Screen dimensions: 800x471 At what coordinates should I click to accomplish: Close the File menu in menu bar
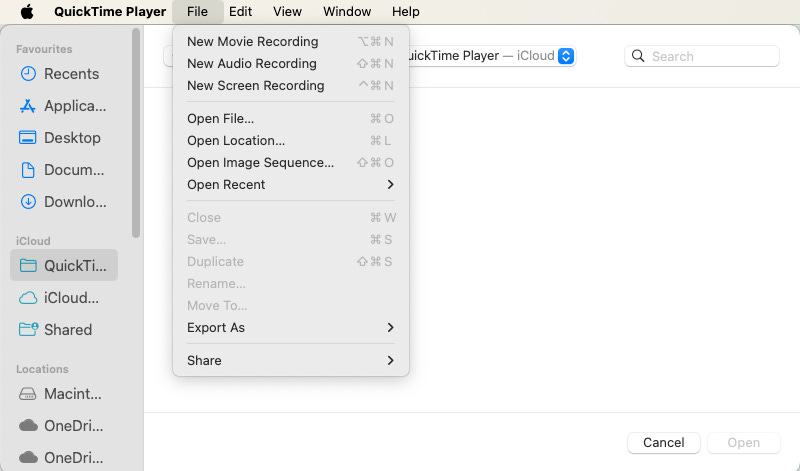[197, 11]
